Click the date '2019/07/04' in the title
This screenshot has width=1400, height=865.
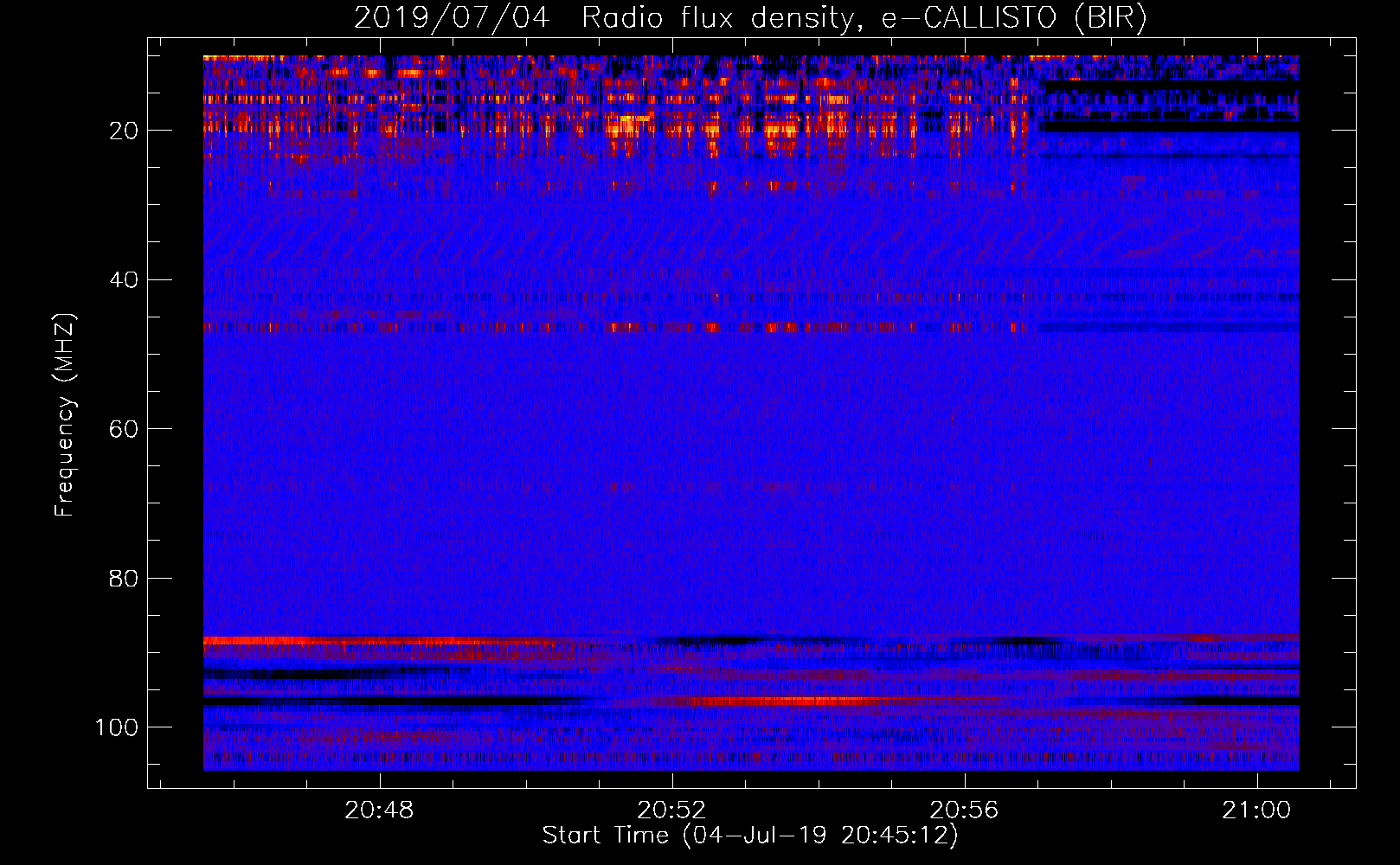(452, 18)
